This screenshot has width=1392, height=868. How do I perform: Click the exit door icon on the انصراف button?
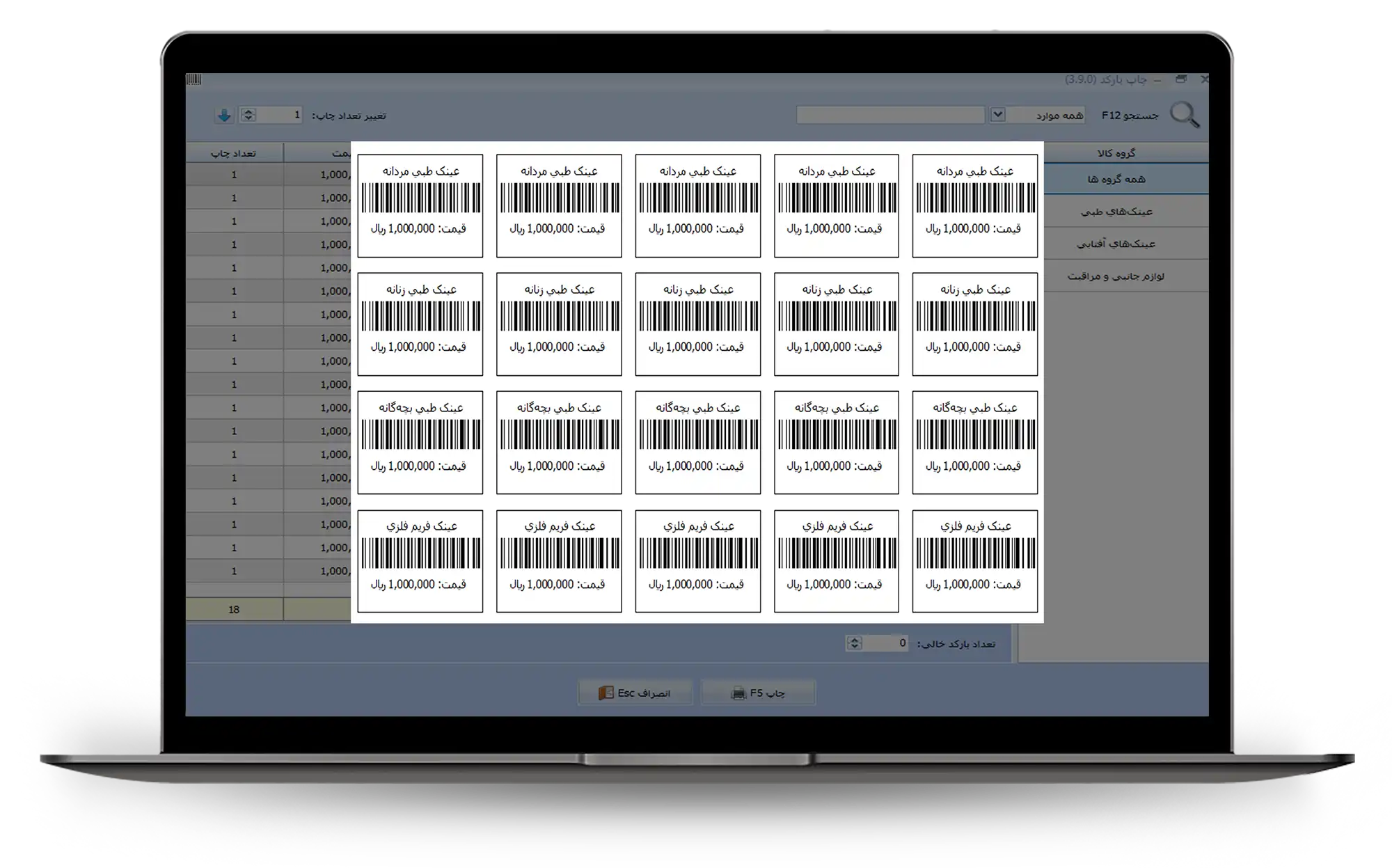pos(606,693)
